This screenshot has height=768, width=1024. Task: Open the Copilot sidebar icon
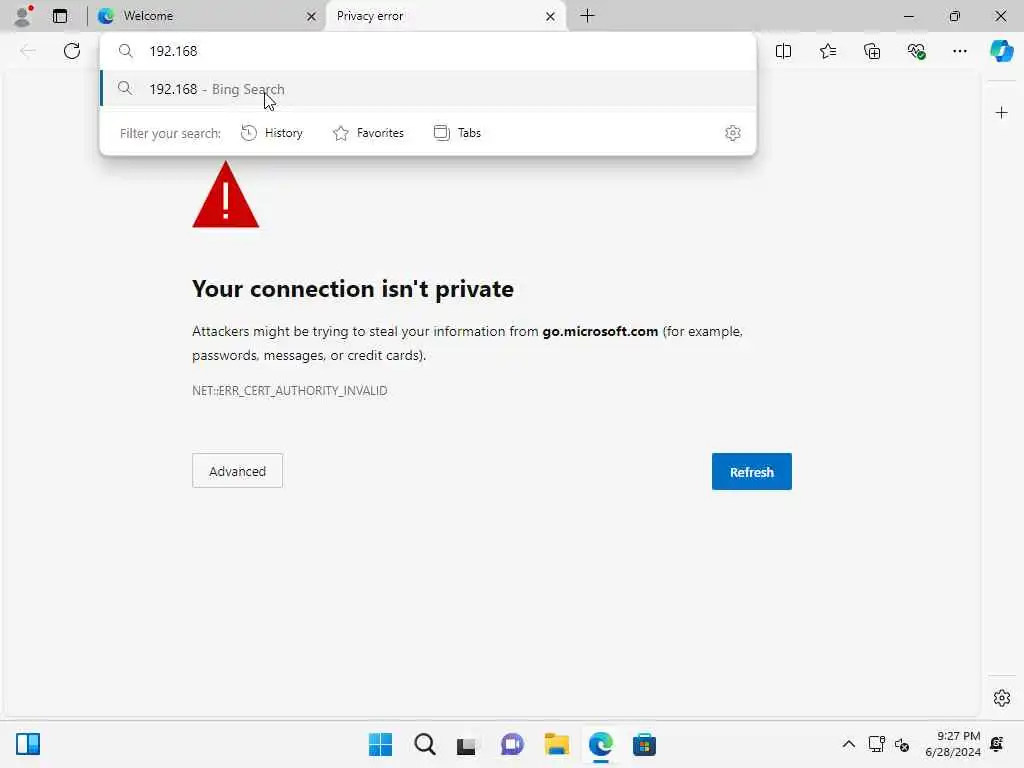1001,51
